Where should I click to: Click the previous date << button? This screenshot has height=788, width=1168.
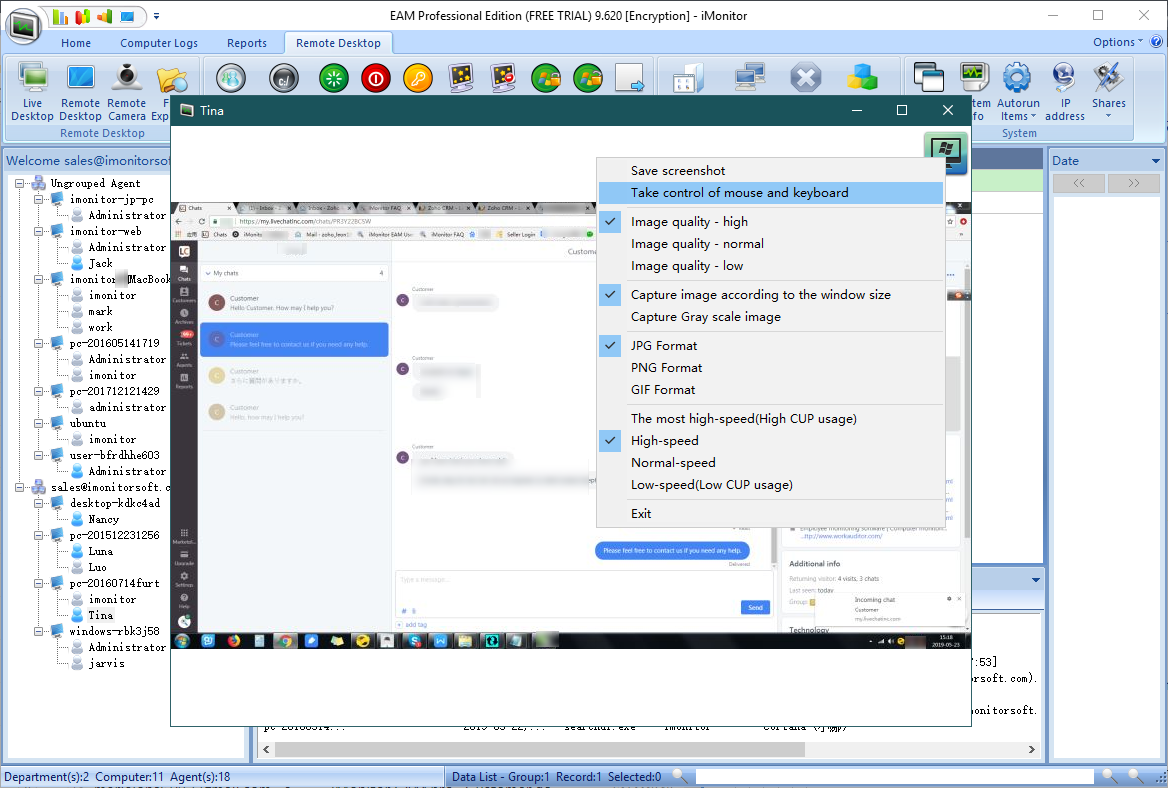tap(1079, 183)
